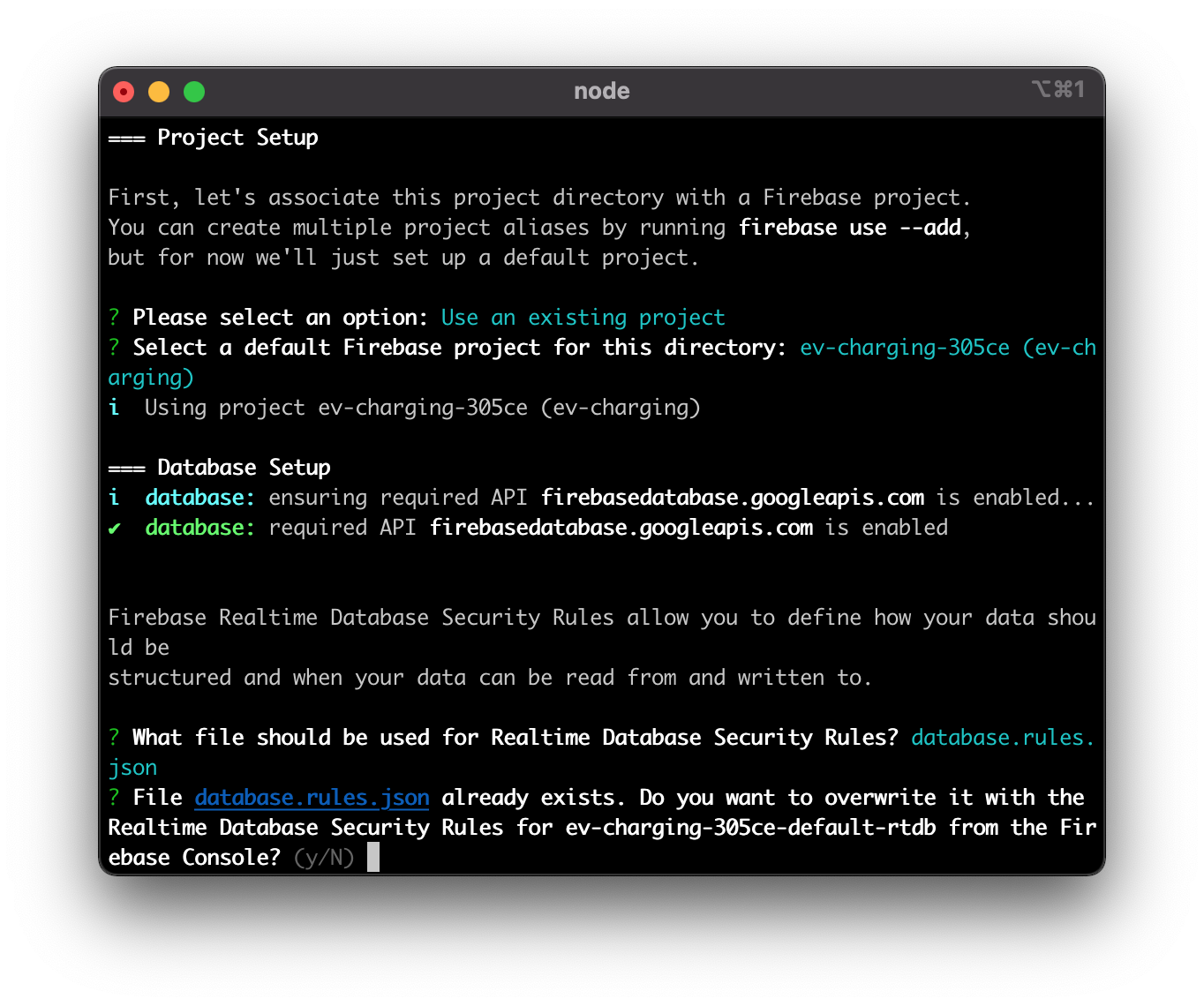Minimize the node terminal window

[159, 92]
